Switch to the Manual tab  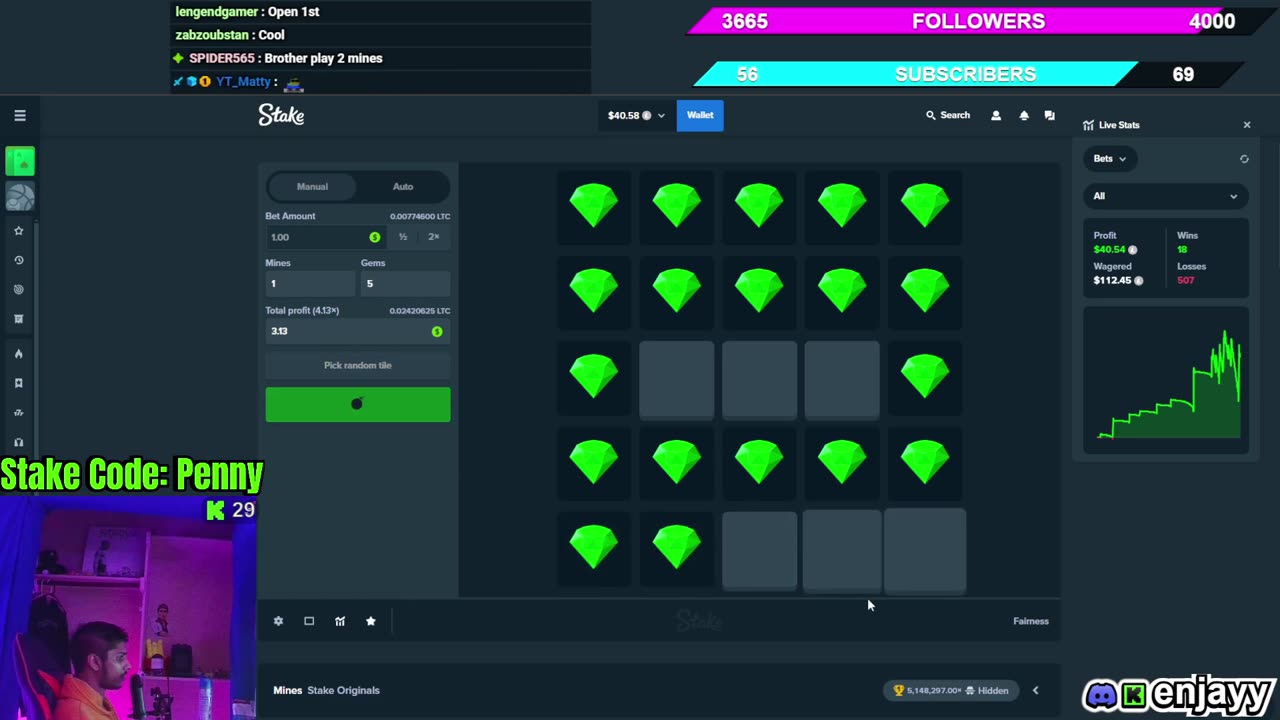[312, 186]
